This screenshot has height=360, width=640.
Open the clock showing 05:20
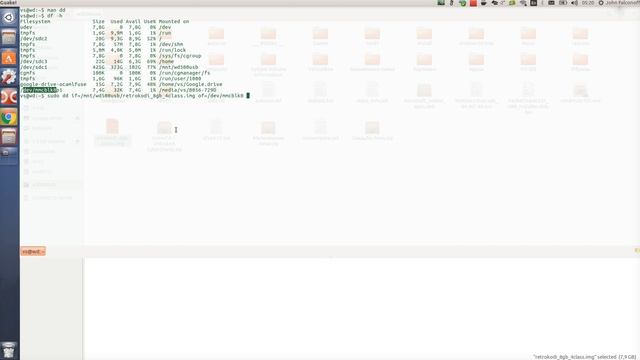(588, 3)
